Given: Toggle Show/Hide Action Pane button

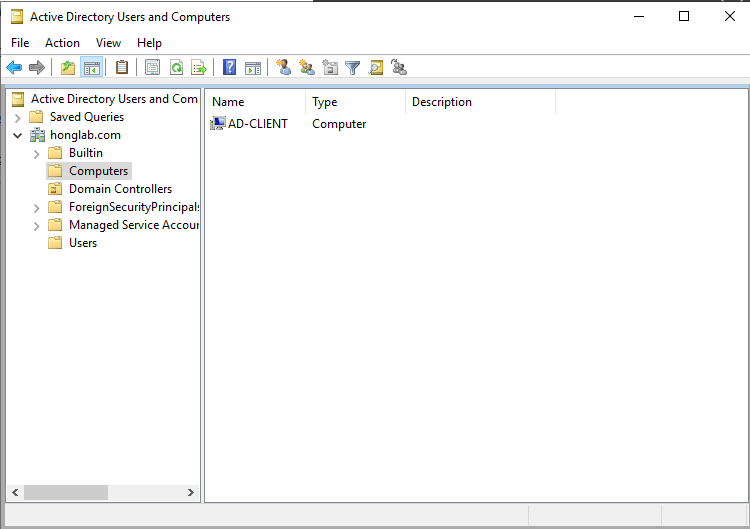Looking at the screenshot, I should [253, 67].
